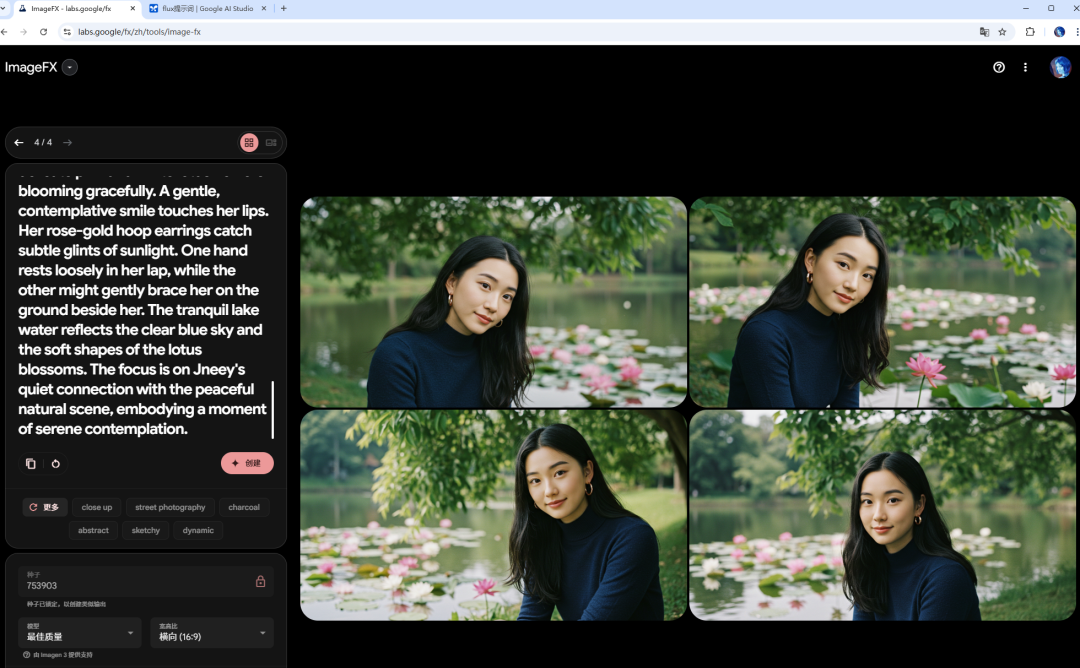Screen dimensions: 1080x668
Task: Open the three-dot more options menu
Action: pyautogui.click(x=1025, y=67)
